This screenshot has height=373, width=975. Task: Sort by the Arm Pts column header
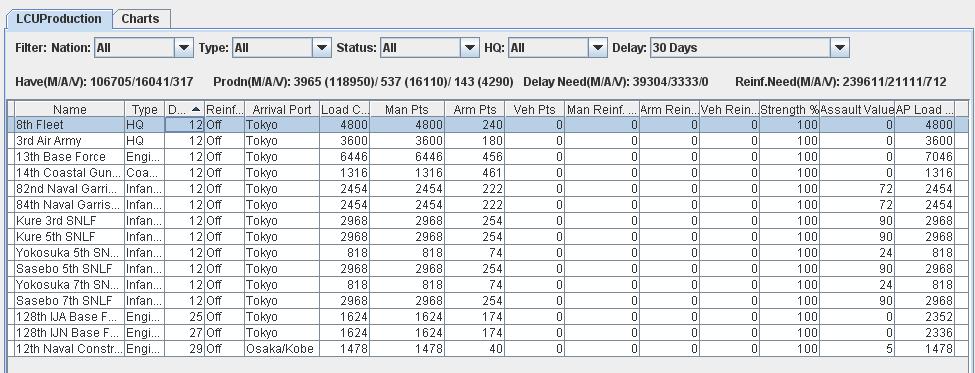[x=475, y=109]
